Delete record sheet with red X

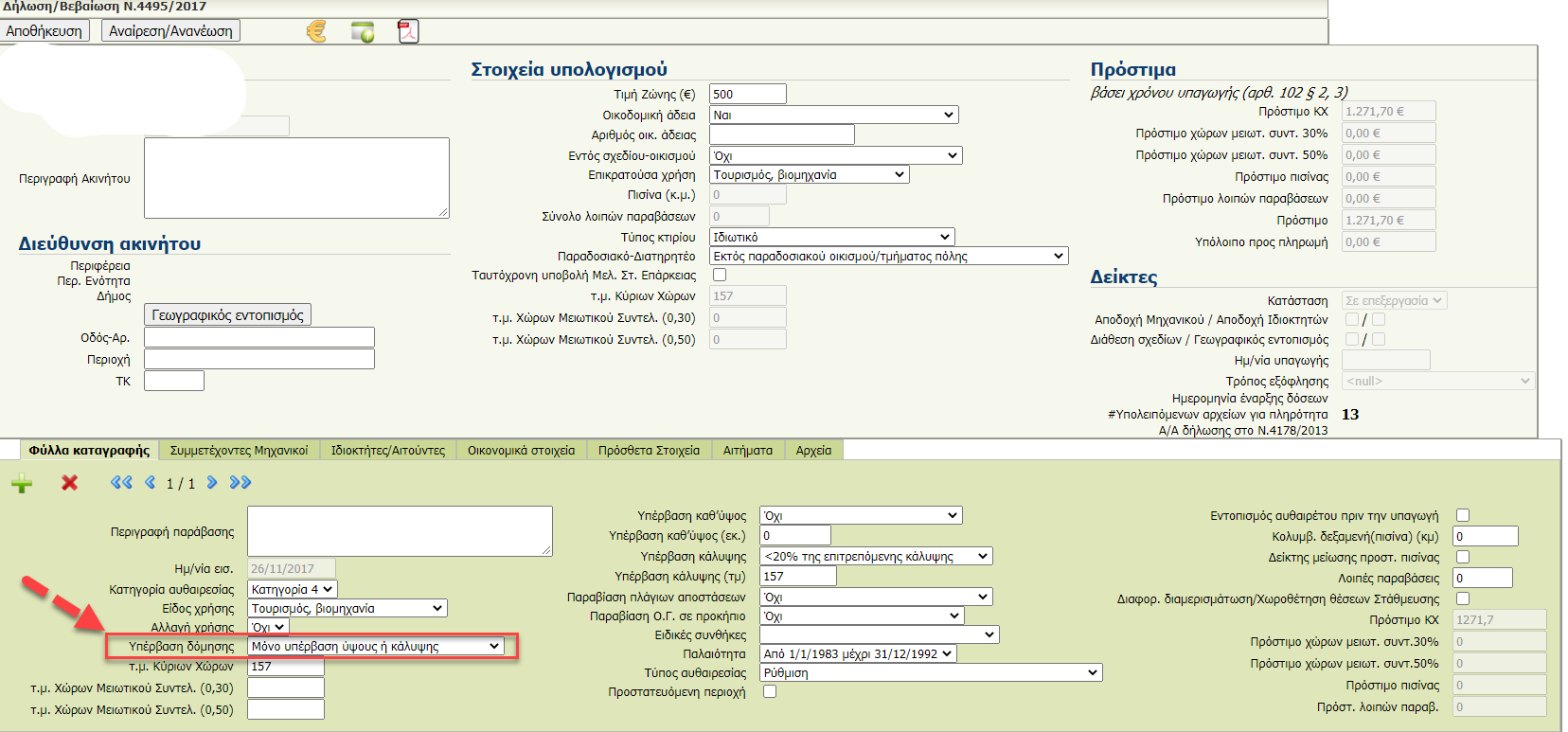pyautogui.click(x=69, y=483)
